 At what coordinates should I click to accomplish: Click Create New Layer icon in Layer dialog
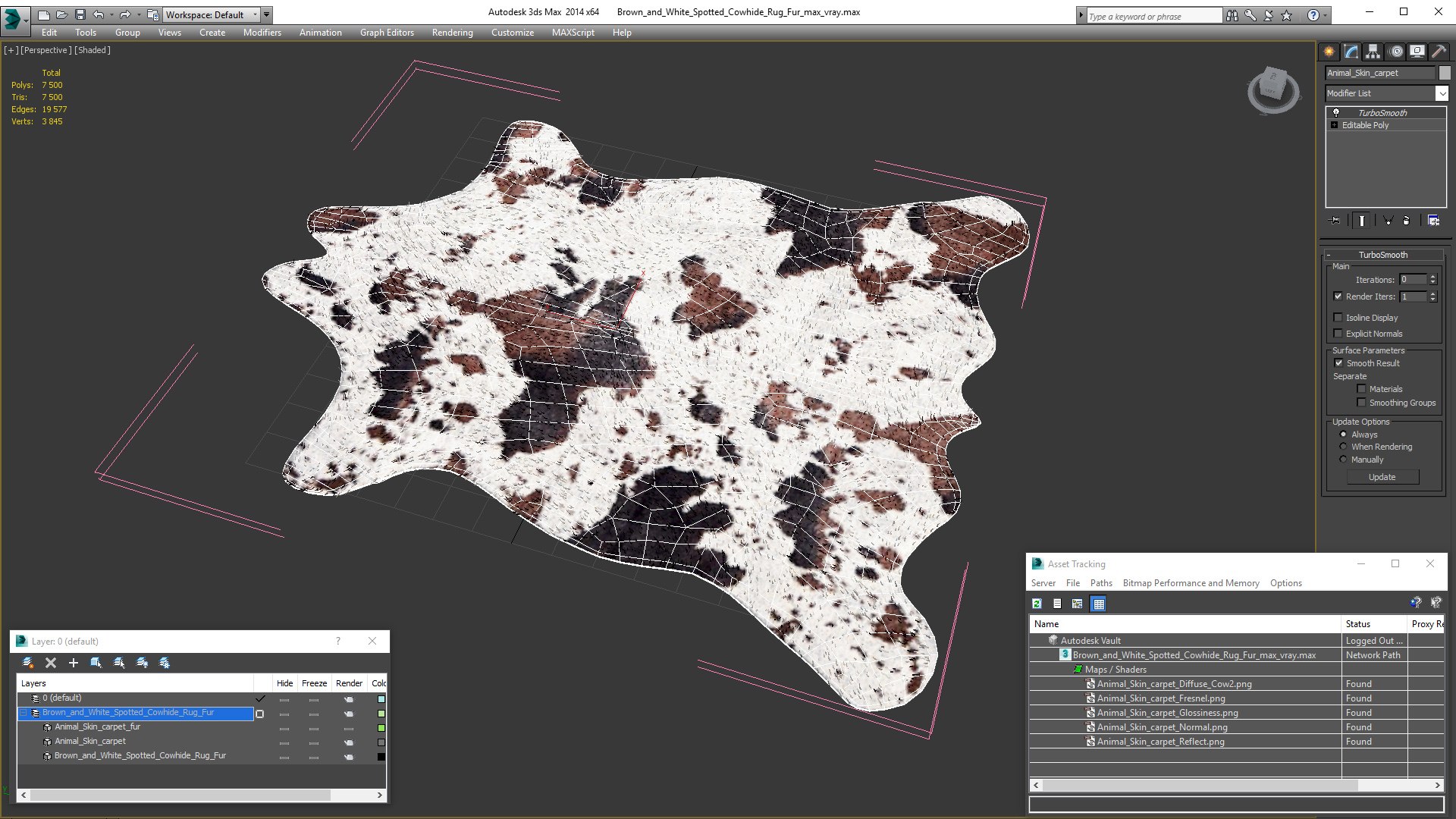28,663
